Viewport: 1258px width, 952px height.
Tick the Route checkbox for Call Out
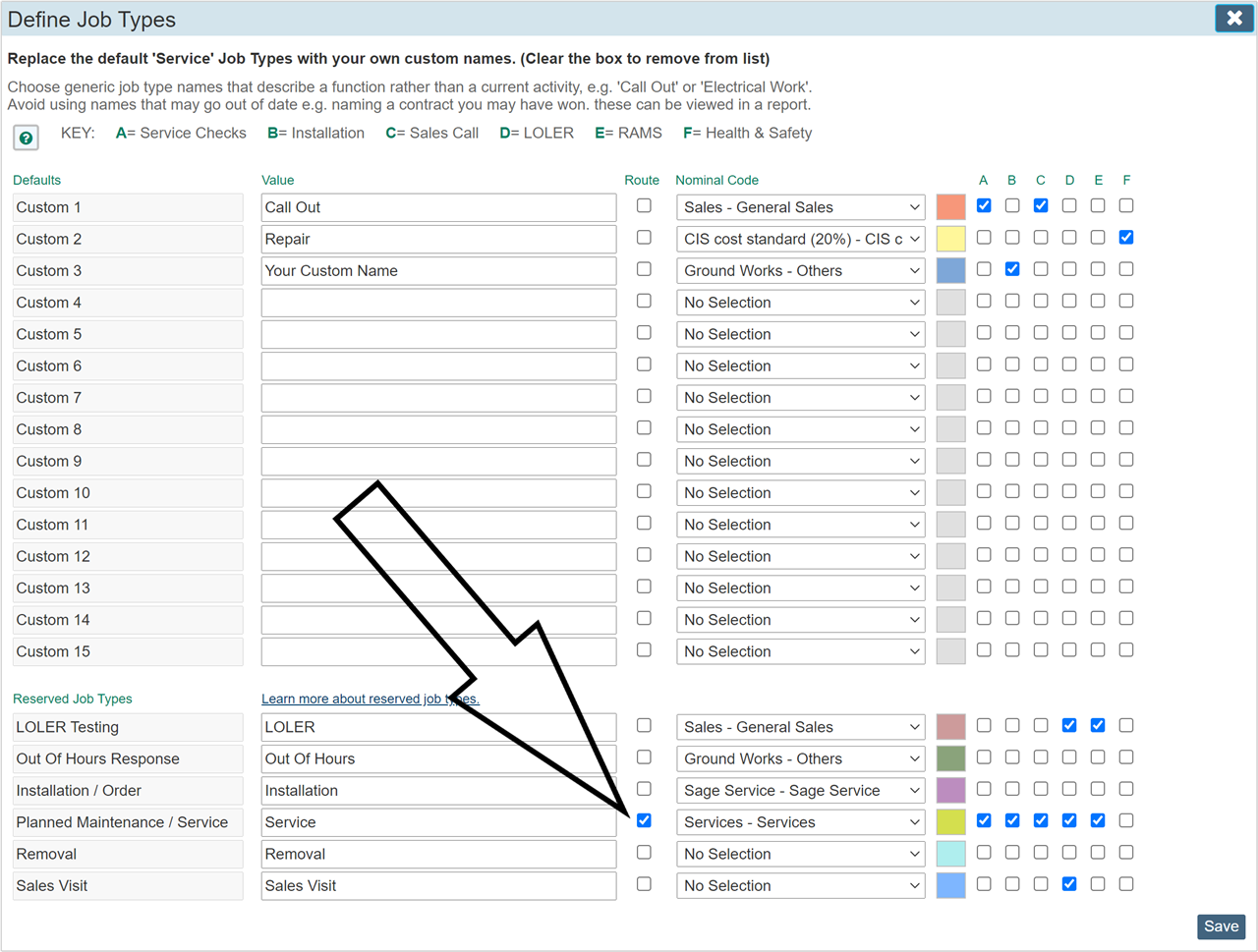pyautogui.click(x=644, y=205)
